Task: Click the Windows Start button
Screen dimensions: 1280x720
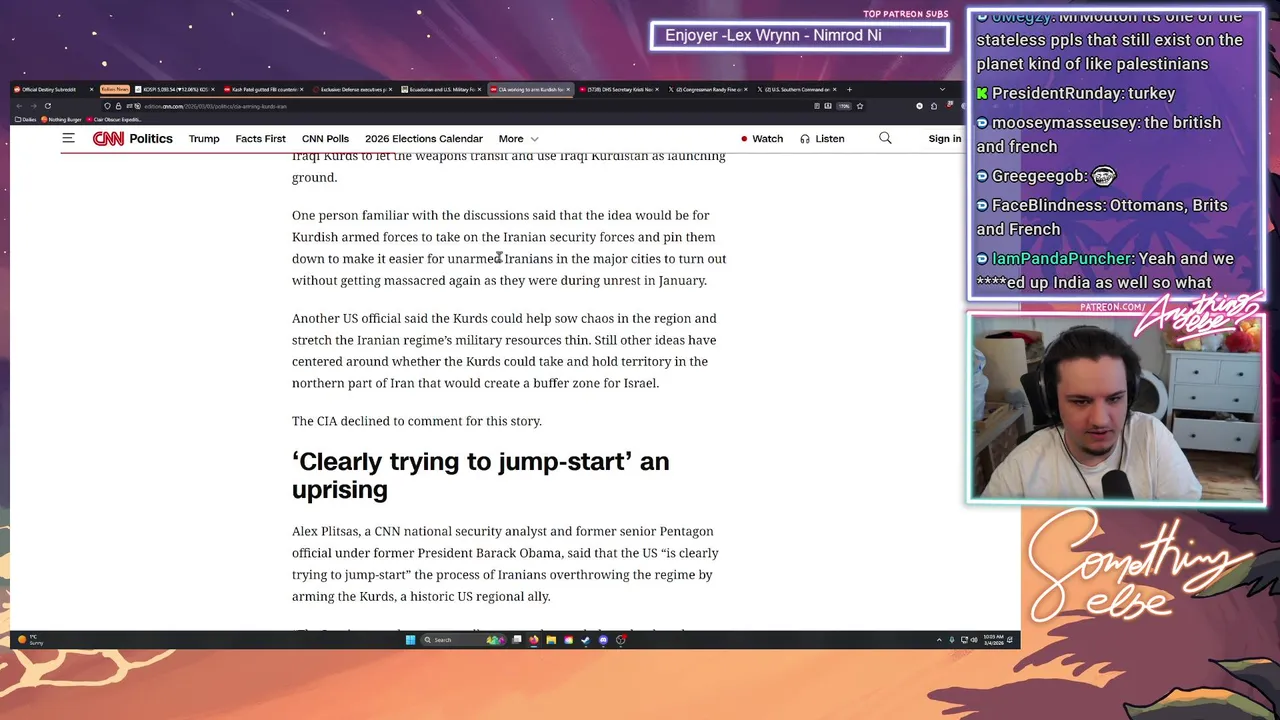Action: click(410, 640)
